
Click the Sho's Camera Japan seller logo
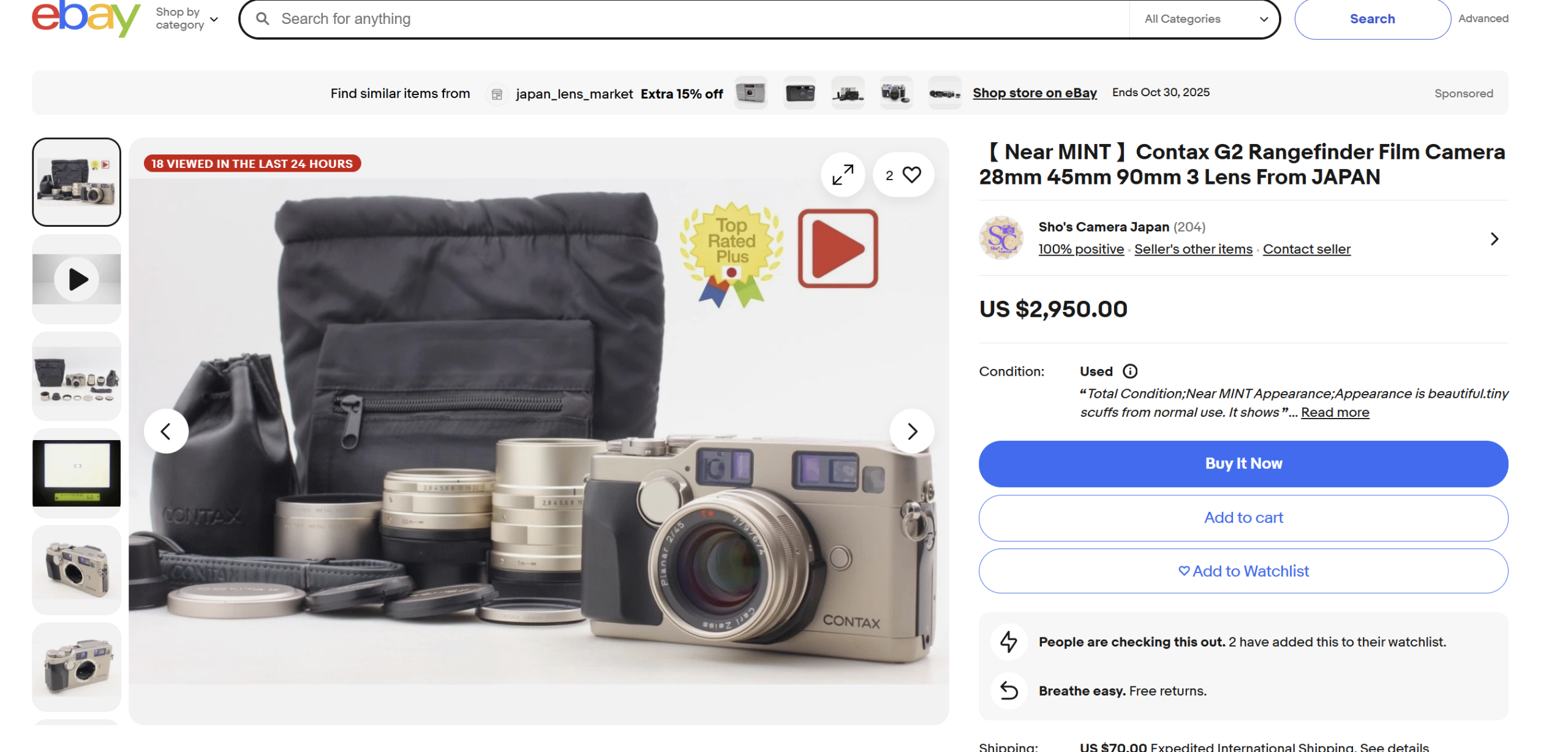(x=1001, y=238)
